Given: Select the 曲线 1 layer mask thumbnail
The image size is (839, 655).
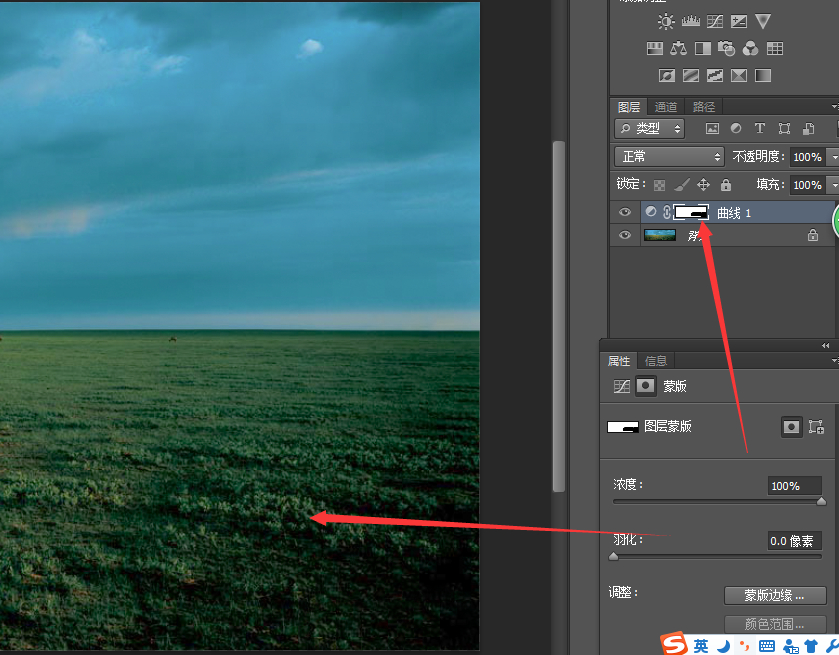Looking at the screenshot, I should click(691, 212).
